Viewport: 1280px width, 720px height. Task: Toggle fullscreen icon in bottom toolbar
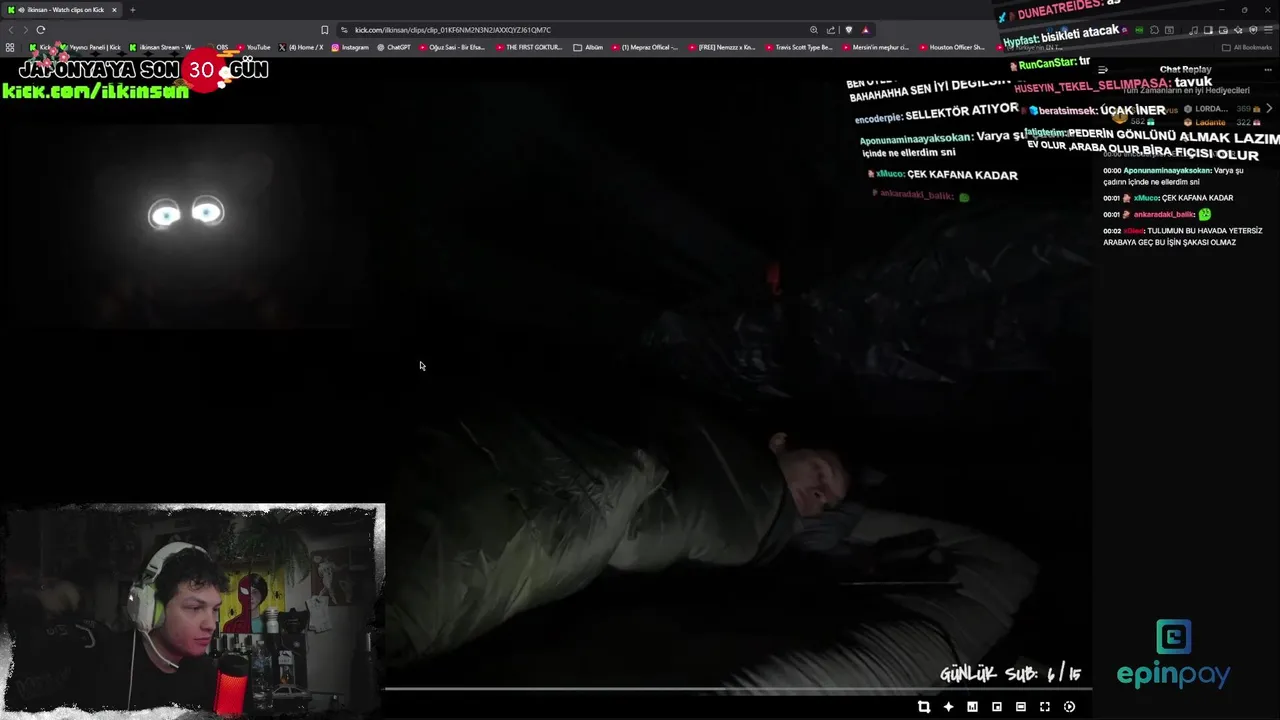click(x=1045, y=707)
